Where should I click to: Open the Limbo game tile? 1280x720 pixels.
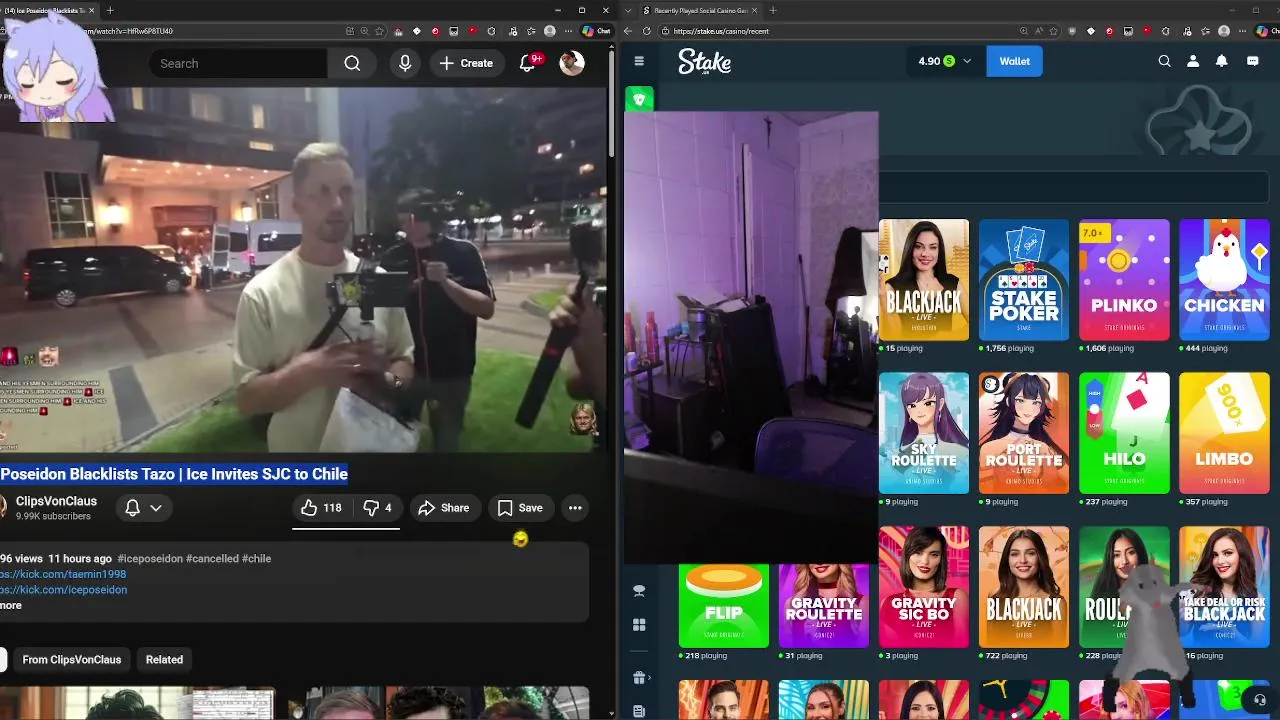1224,433
